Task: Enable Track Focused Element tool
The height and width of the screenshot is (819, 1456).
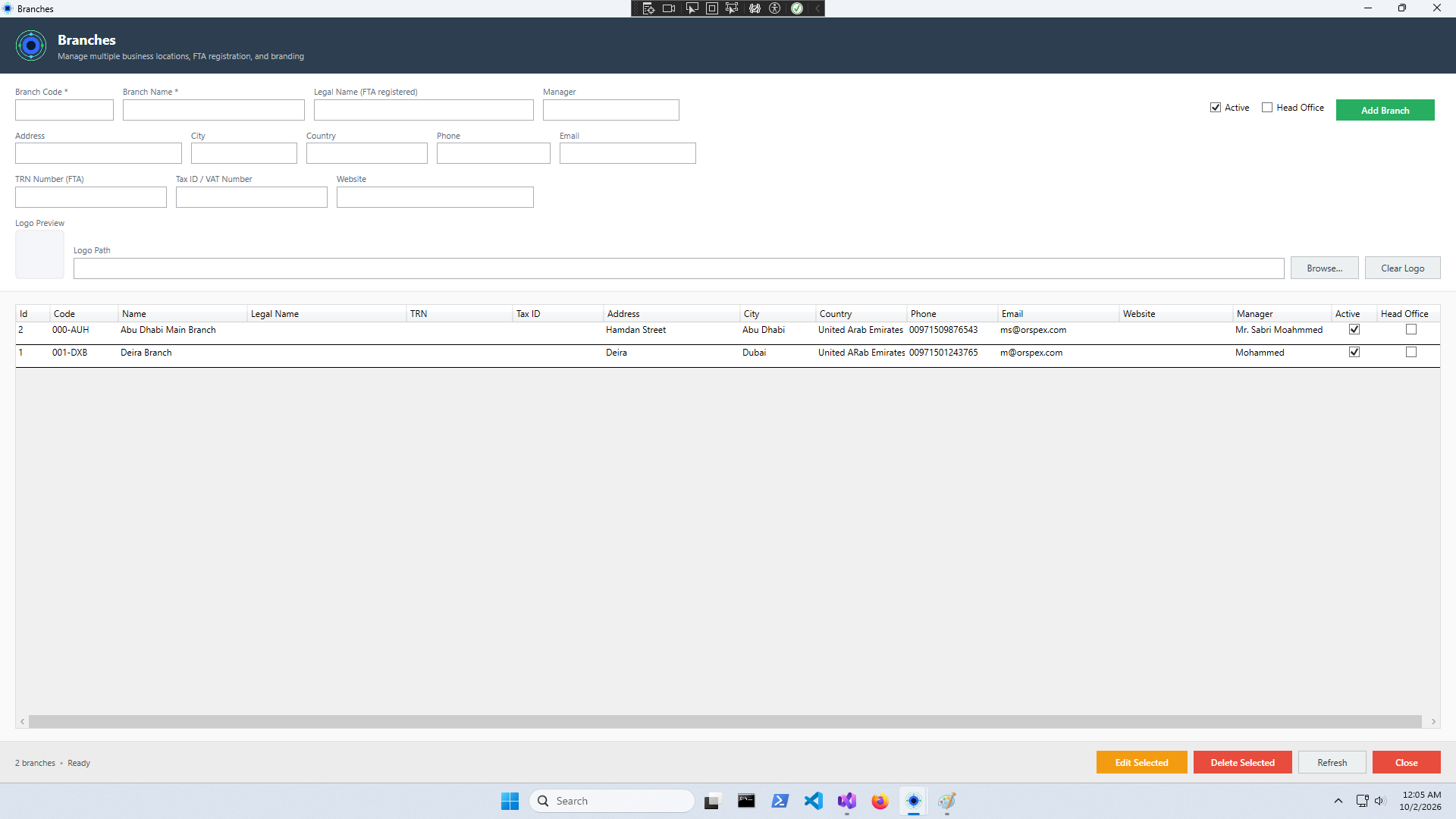Action: pyautogui.click(x=732, y=8)
